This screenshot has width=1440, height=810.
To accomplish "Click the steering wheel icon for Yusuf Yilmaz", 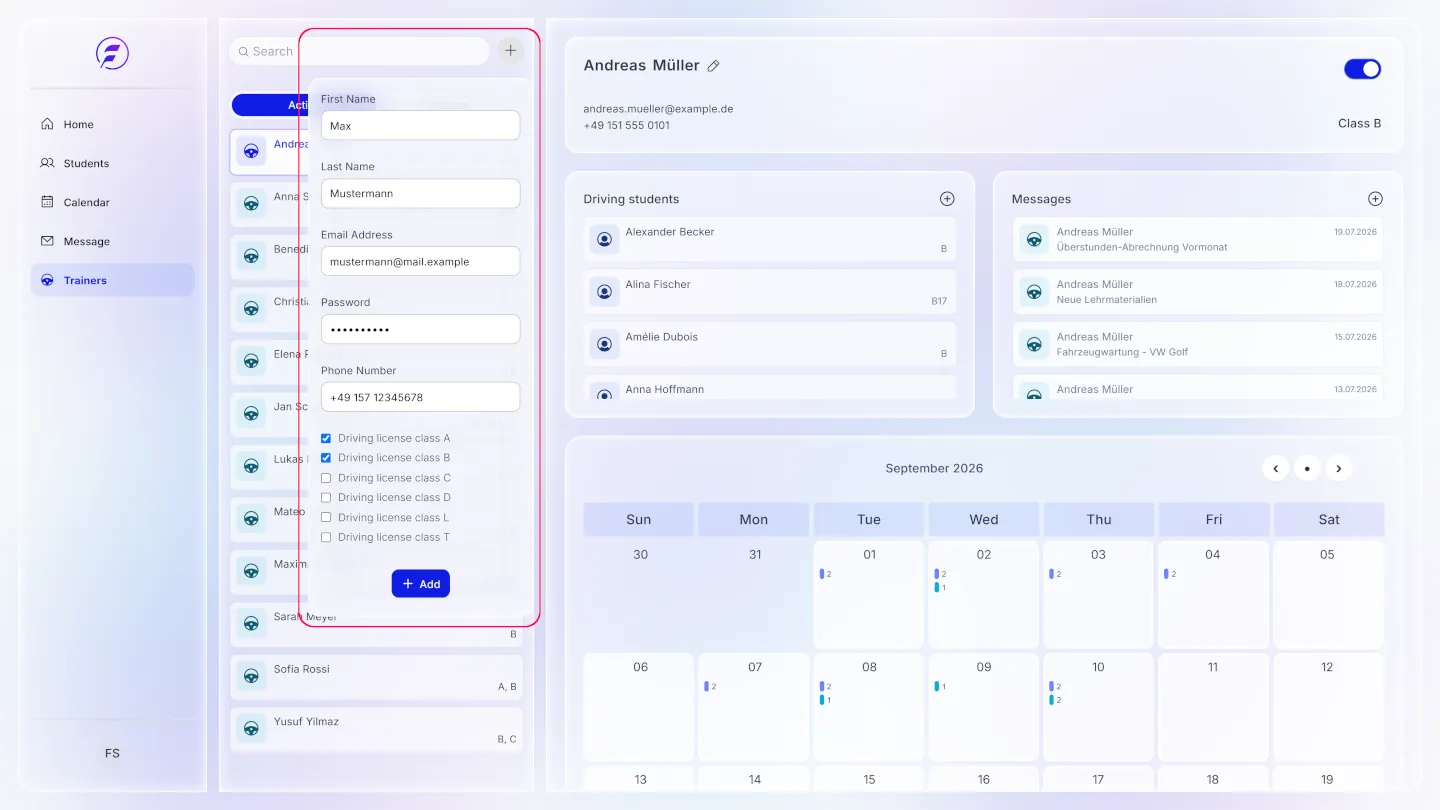I will pyautogui.click(x=251, y=729).
